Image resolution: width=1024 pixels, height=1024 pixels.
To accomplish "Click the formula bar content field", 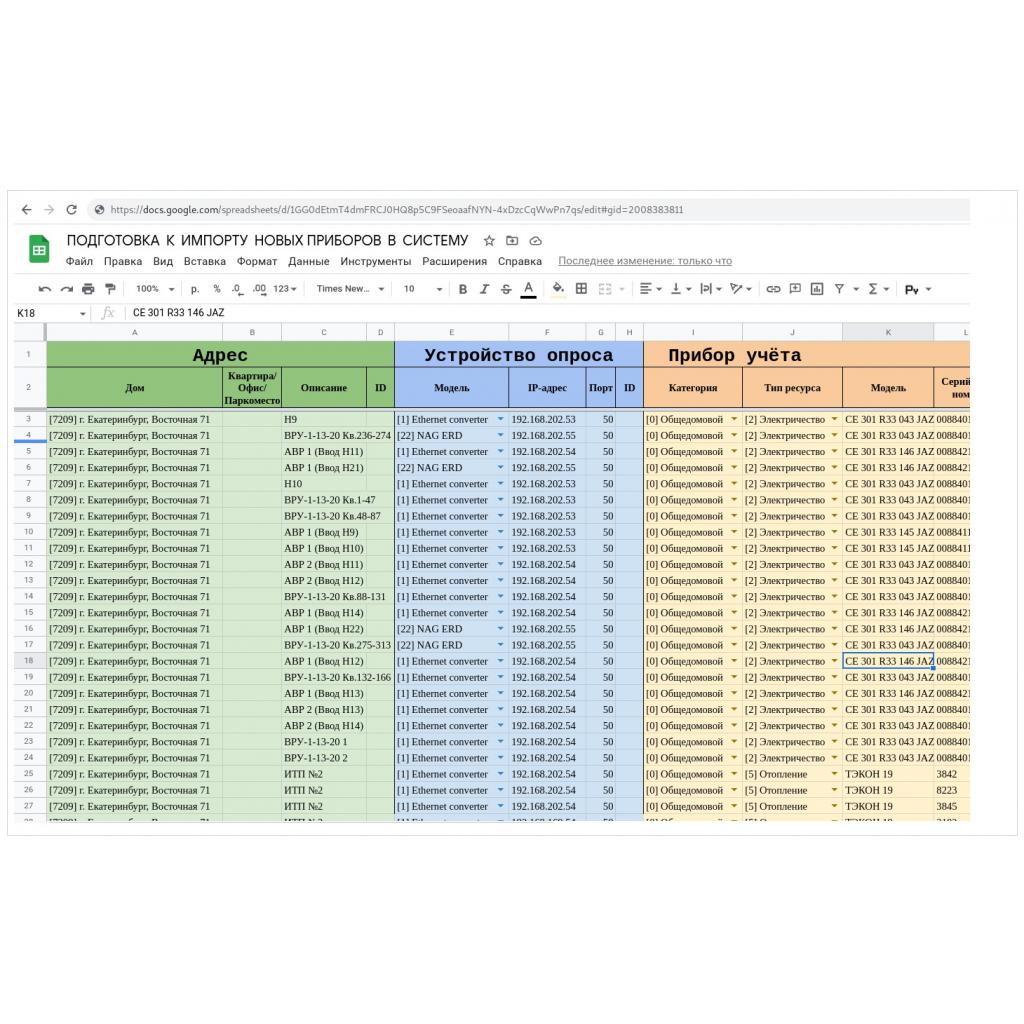I will (549, 313).
